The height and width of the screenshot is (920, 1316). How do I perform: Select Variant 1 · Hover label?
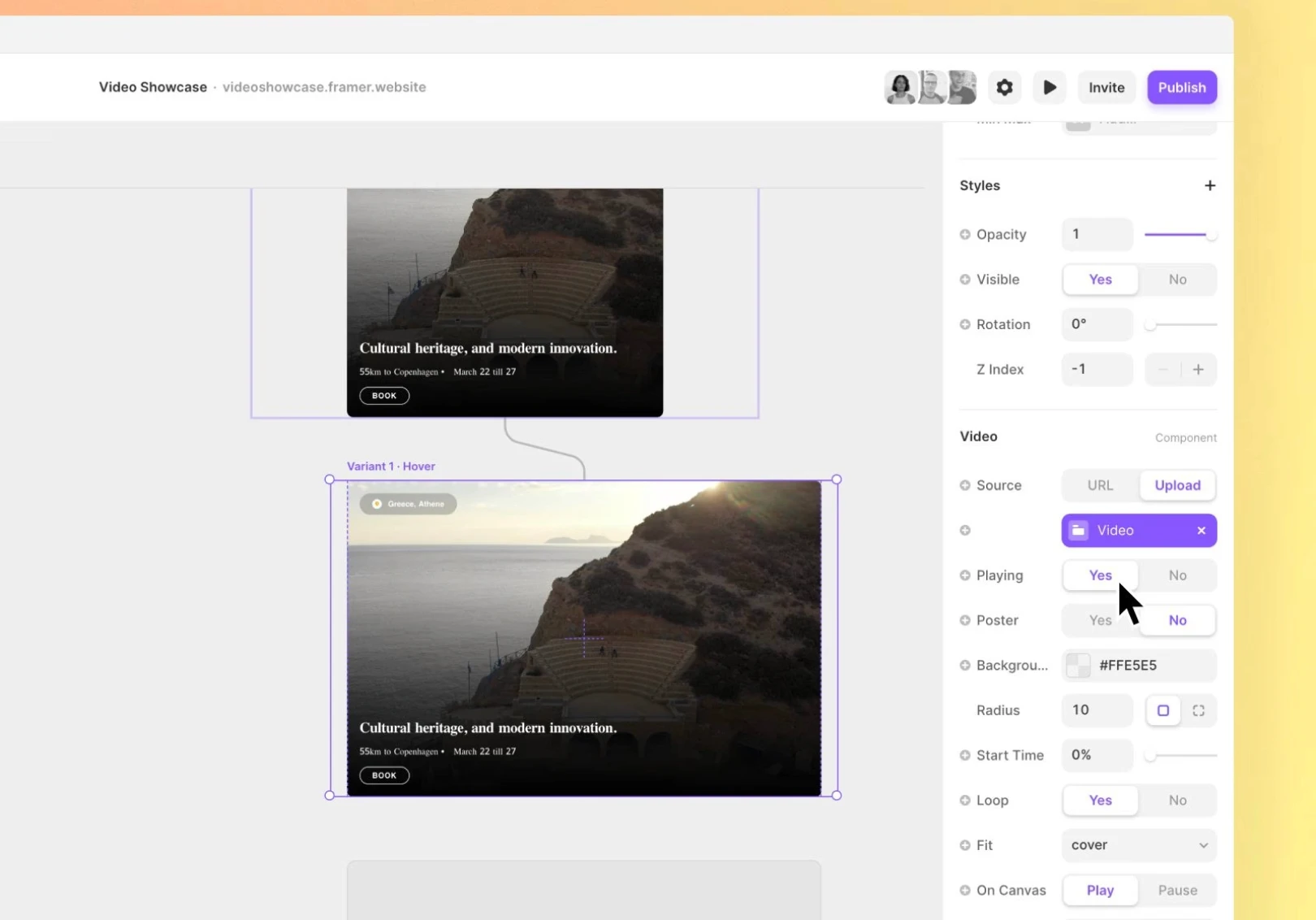(391, 467)
